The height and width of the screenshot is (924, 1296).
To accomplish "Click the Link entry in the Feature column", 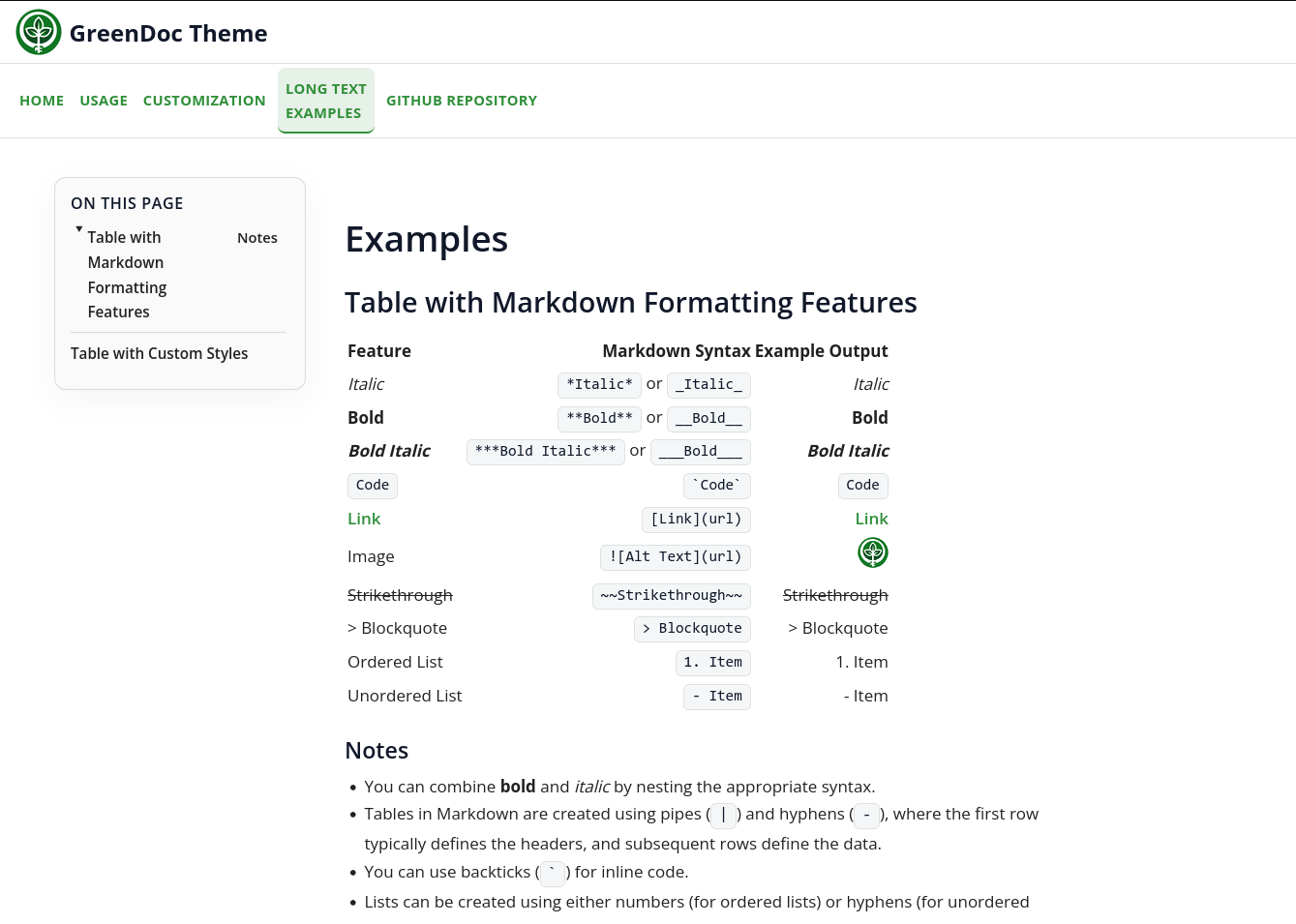I will point(364,519).
